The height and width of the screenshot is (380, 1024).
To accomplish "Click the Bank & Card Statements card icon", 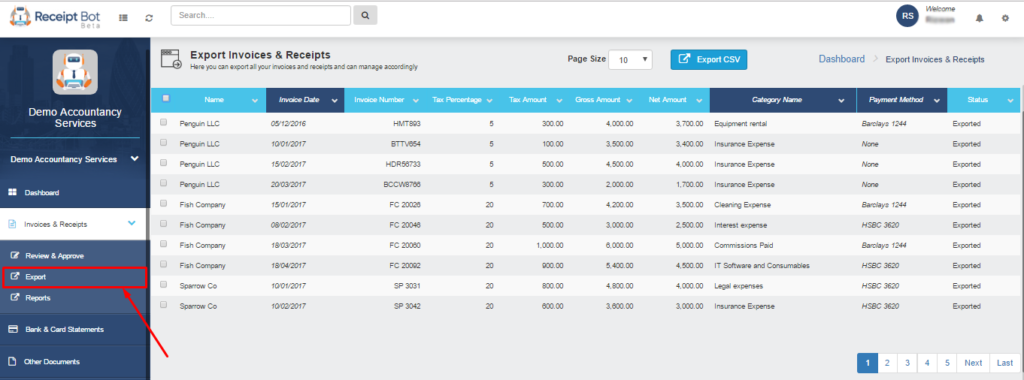I will (x=12, y=329).
